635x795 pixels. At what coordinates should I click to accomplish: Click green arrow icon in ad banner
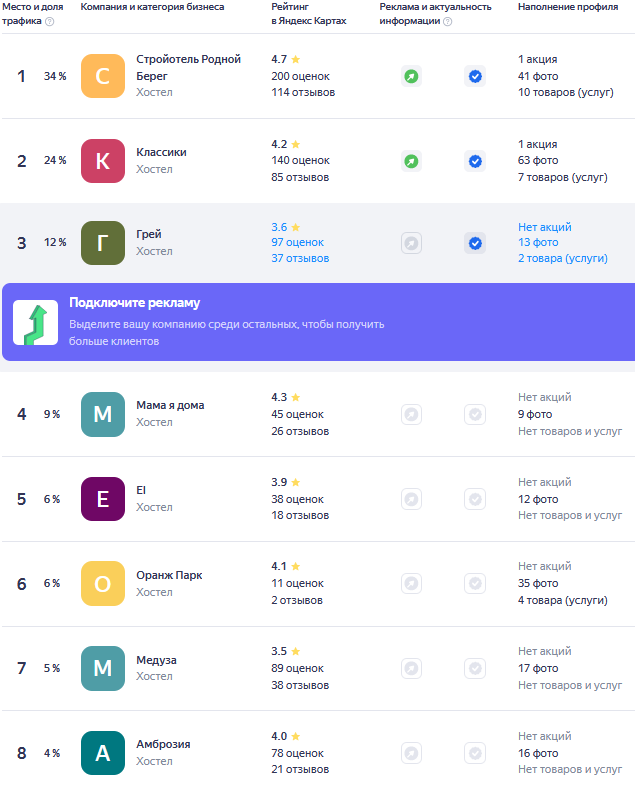(x=36, y=322)
